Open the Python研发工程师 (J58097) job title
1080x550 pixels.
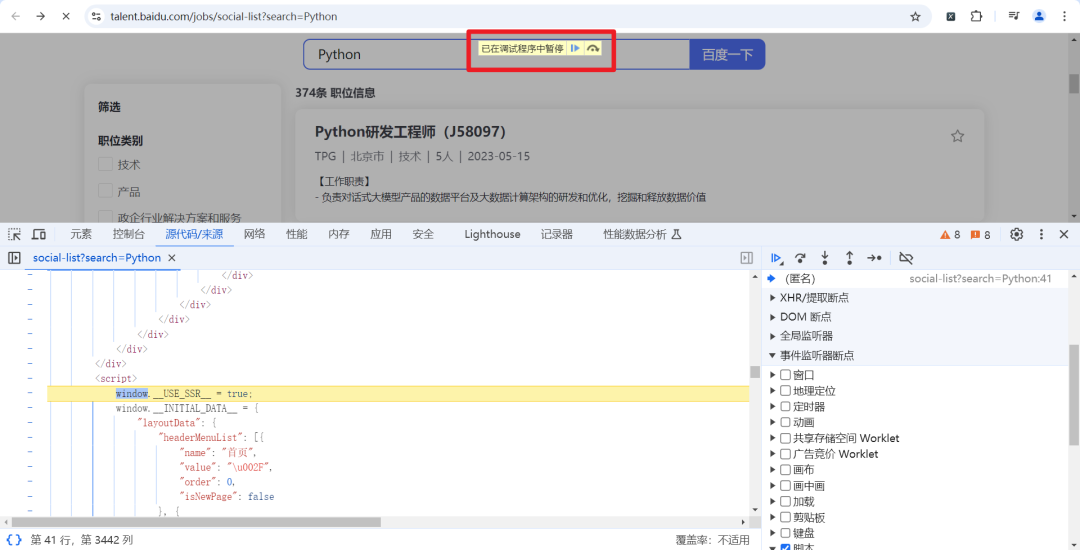pyautogui.click(x=411, y=132)
